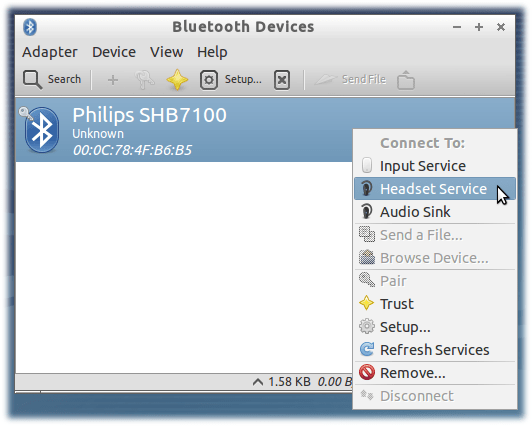This screenshot has height=426, width=532.
Task: Open Setup from the toolbar
Action: coord(231,80)
